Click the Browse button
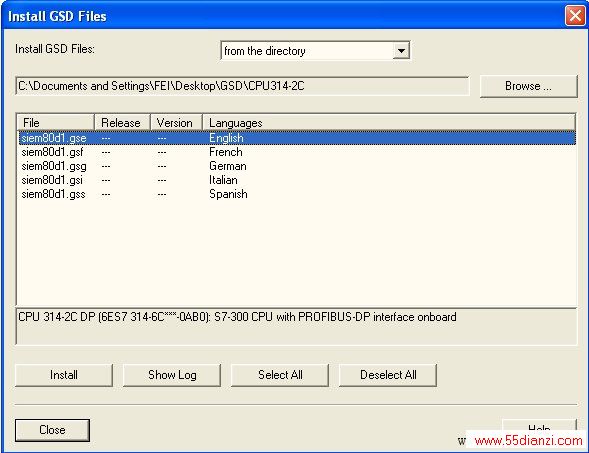Viewport: 589px width, 453px height. (x=529, y=86)
